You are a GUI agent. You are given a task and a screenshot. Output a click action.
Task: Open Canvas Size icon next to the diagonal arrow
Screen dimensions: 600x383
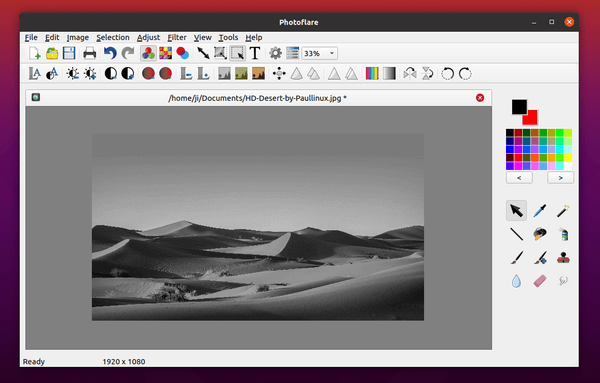220,53
